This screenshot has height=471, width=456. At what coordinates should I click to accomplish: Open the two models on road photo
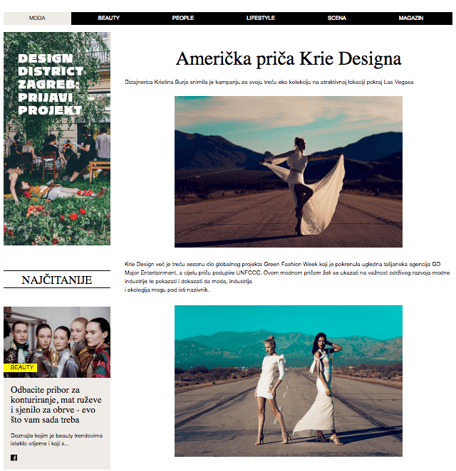pyautogui.click(x=288, y=381)
